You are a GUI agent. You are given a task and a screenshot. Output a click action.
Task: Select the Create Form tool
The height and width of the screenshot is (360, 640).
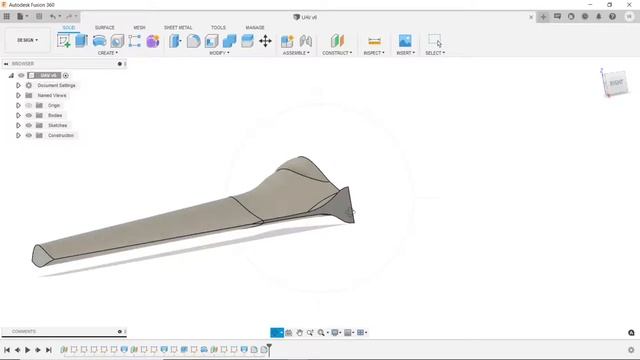point(153,41)
